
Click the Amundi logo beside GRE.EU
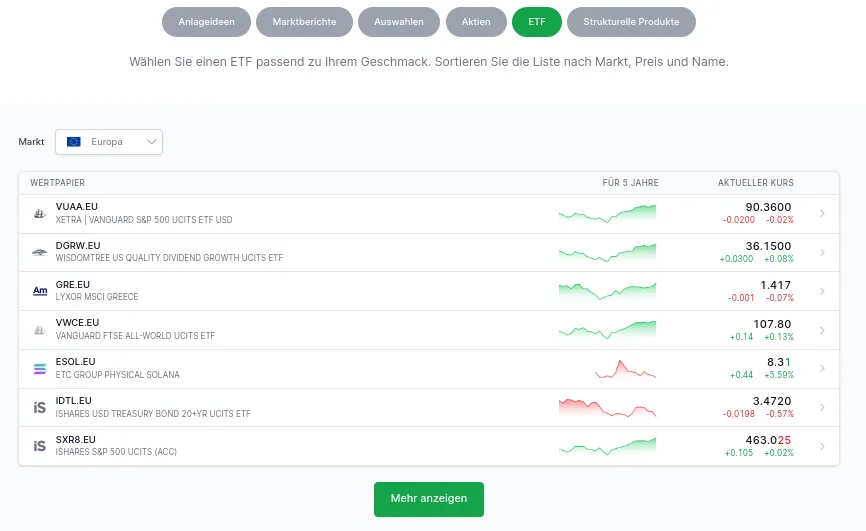point(40,291)
